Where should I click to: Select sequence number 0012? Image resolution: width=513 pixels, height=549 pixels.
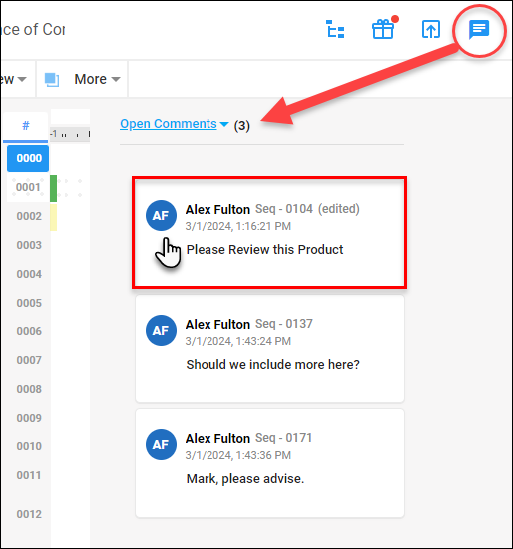tap(29, 514)
